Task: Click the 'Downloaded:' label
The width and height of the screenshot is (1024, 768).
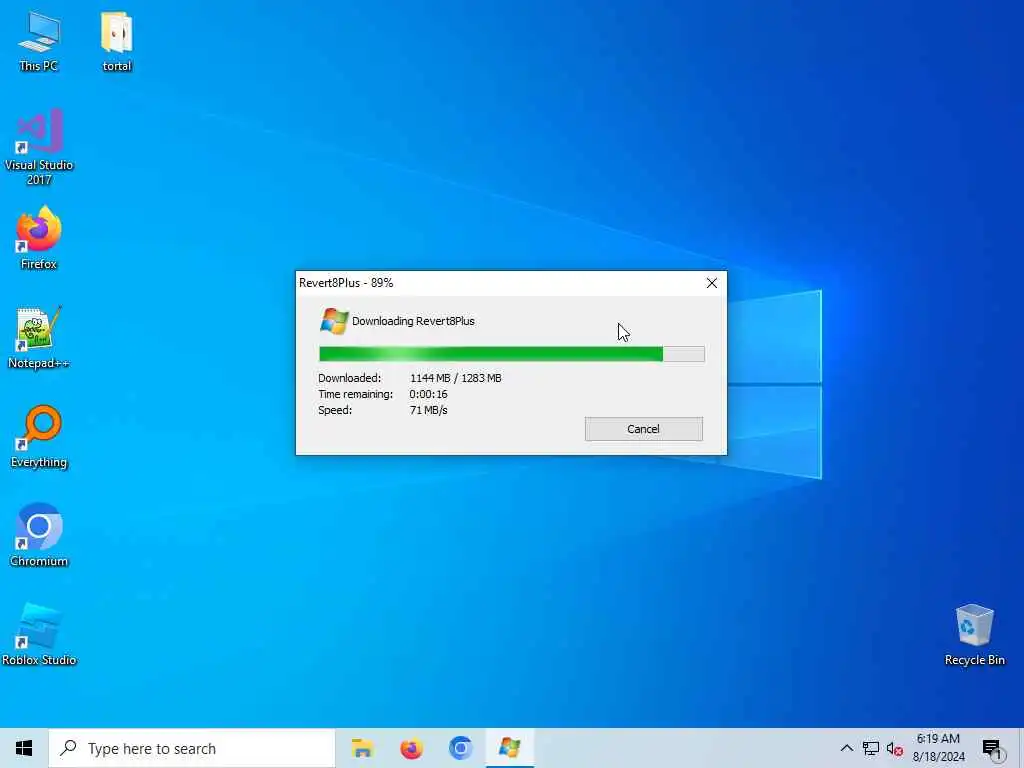Action: pos(349,378)
